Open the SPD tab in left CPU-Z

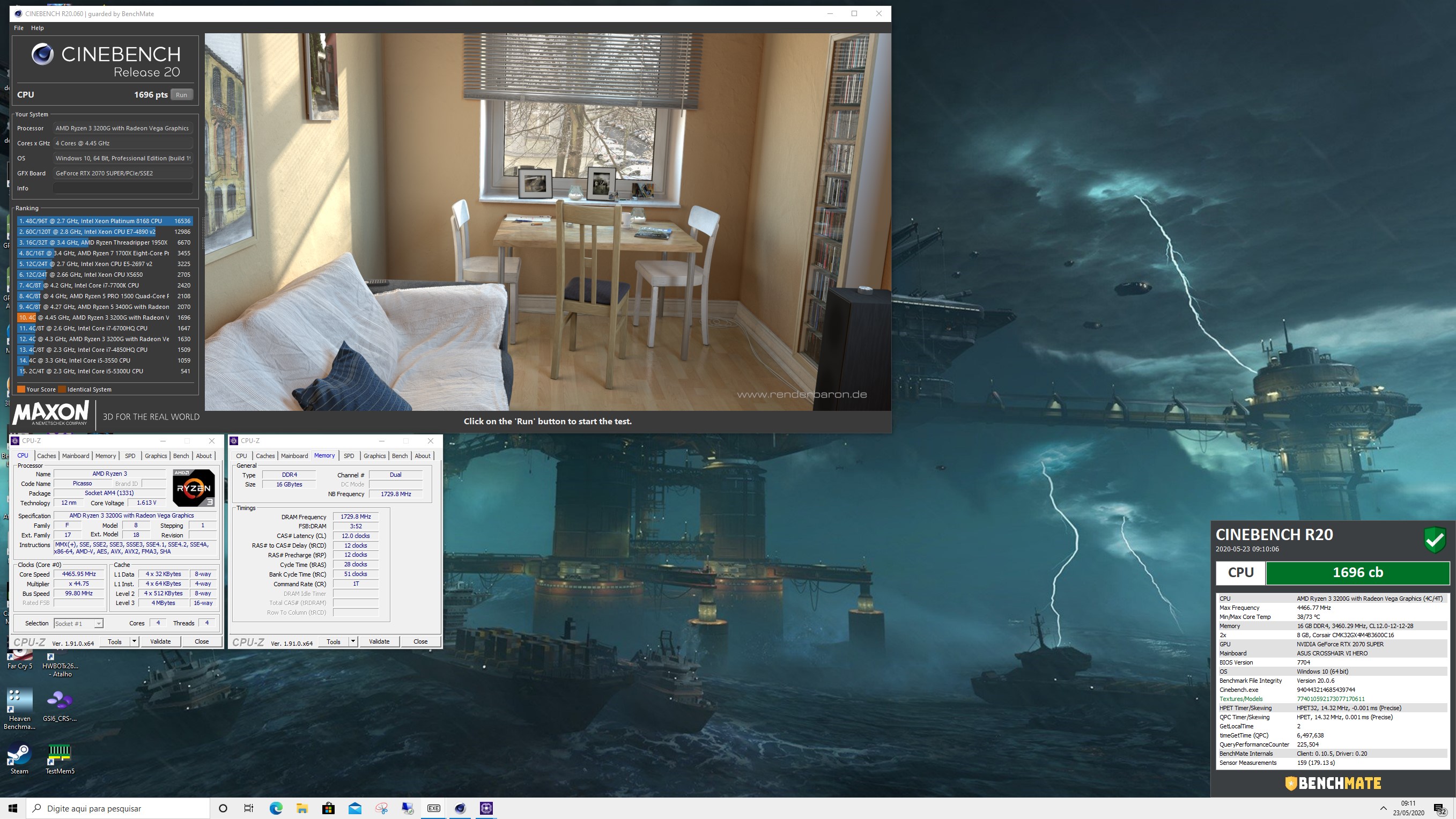coord(130,455)
